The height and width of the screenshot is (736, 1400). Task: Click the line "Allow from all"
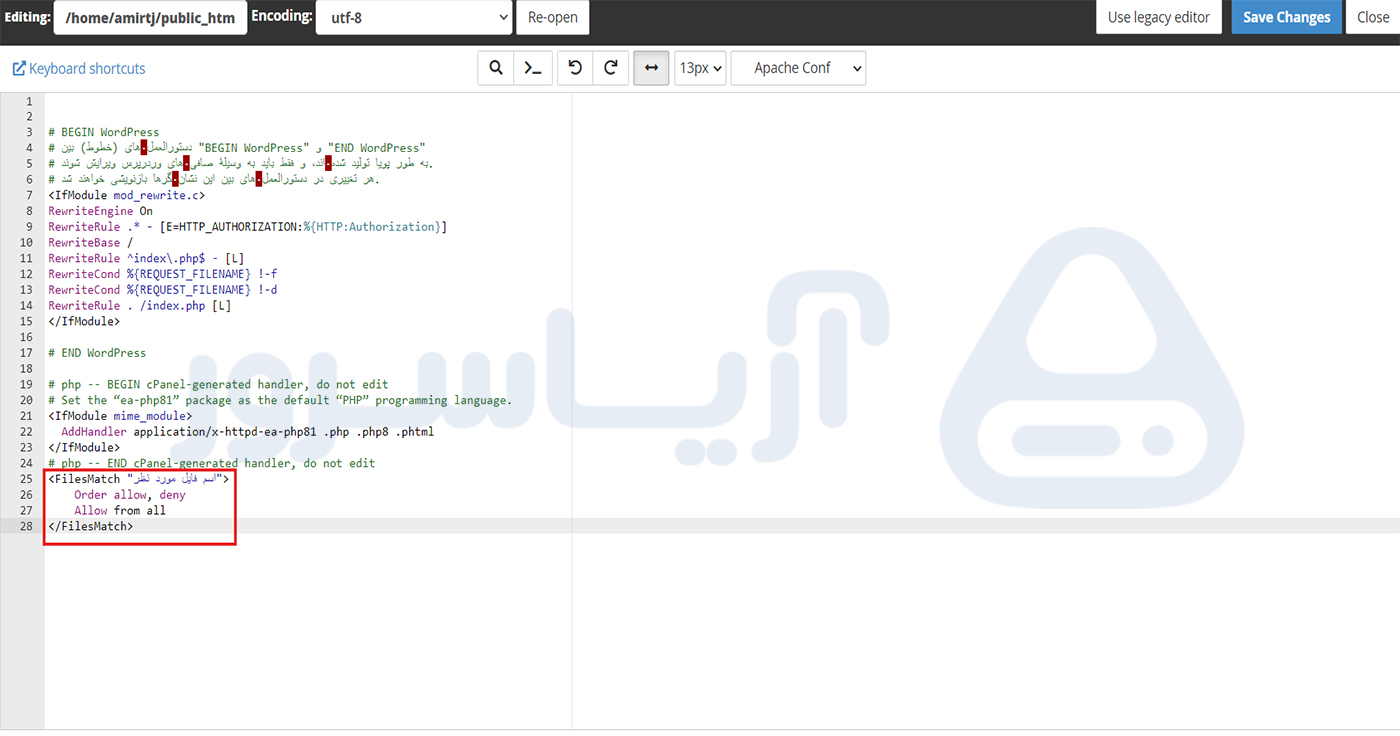(120, 510)
